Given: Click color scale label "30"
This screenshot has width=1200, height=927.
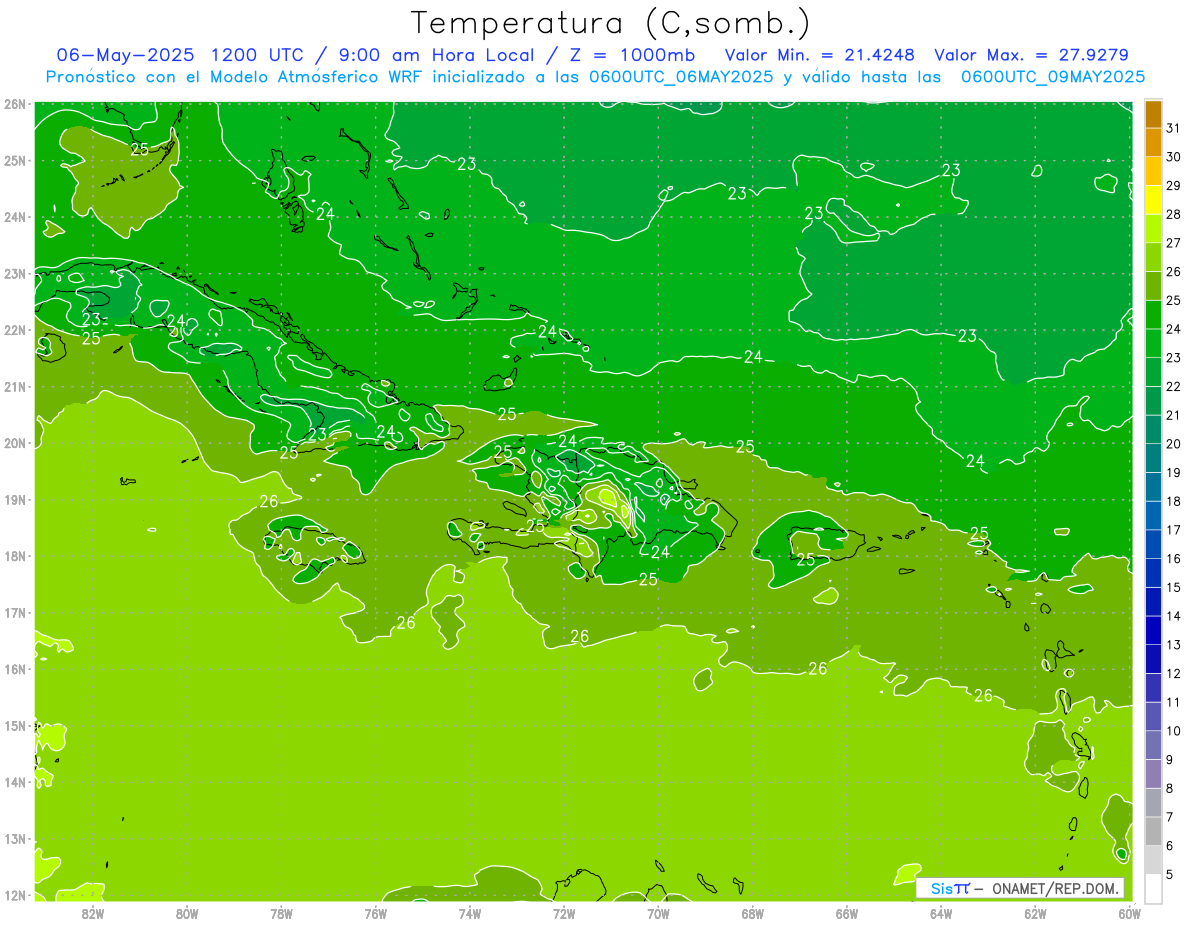Looking at the screenshot, I should pos(1174,158).
